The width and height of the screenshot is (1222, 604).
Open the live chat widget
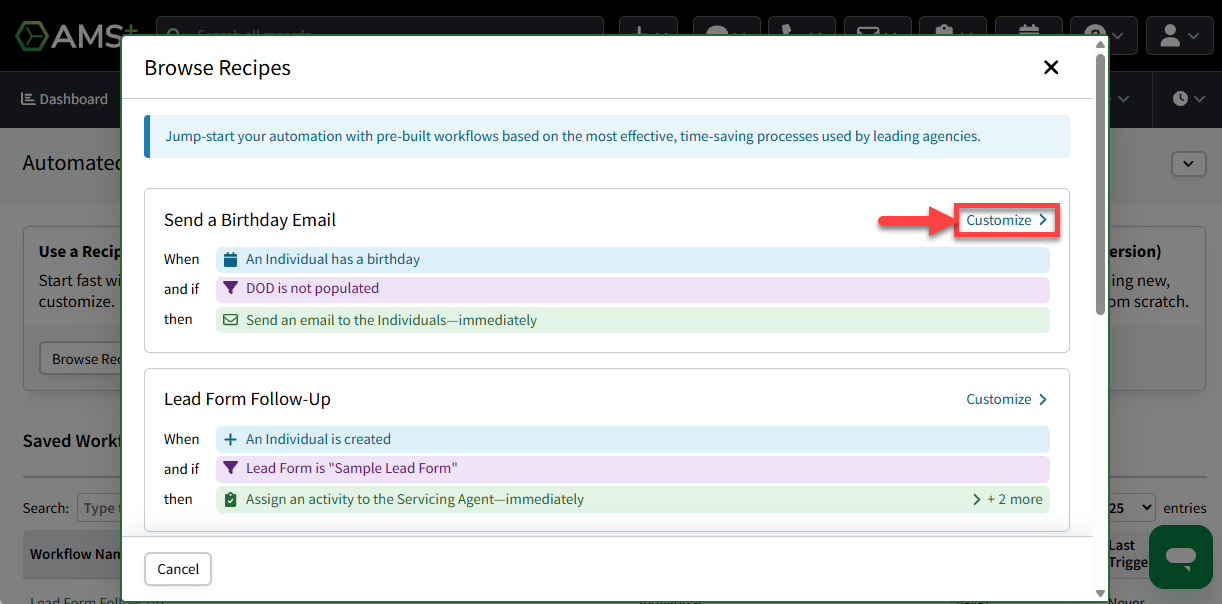click(x=1181, y=557)
